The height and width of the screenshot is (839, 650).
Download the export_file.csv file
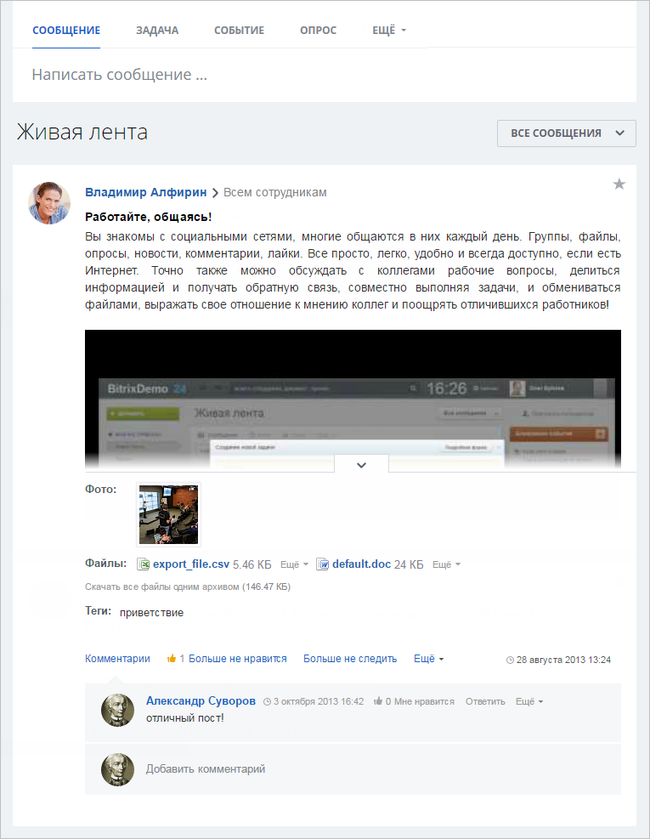point(191,564)
